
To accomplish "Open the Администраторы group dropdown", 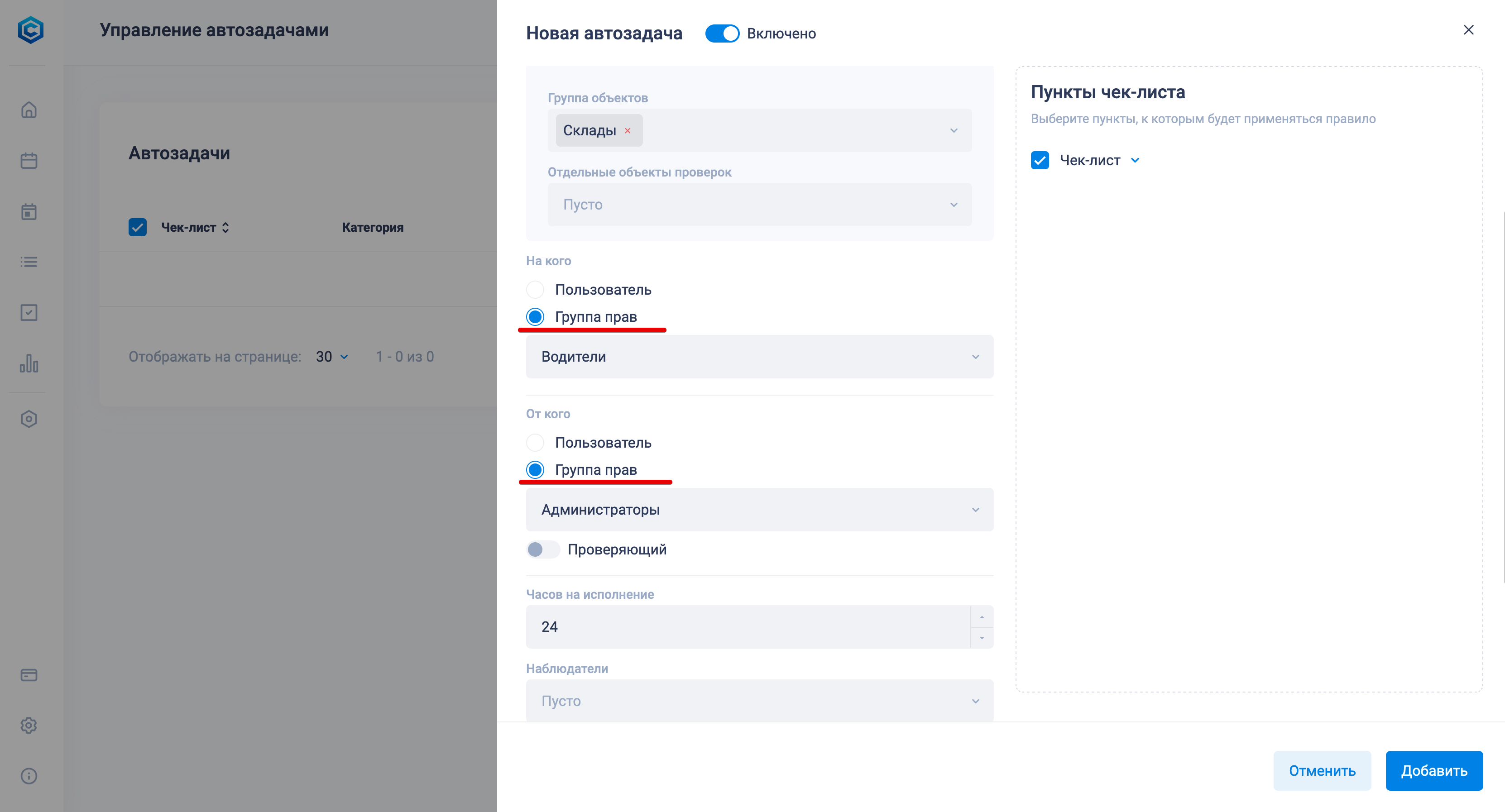I will point(759,509).
